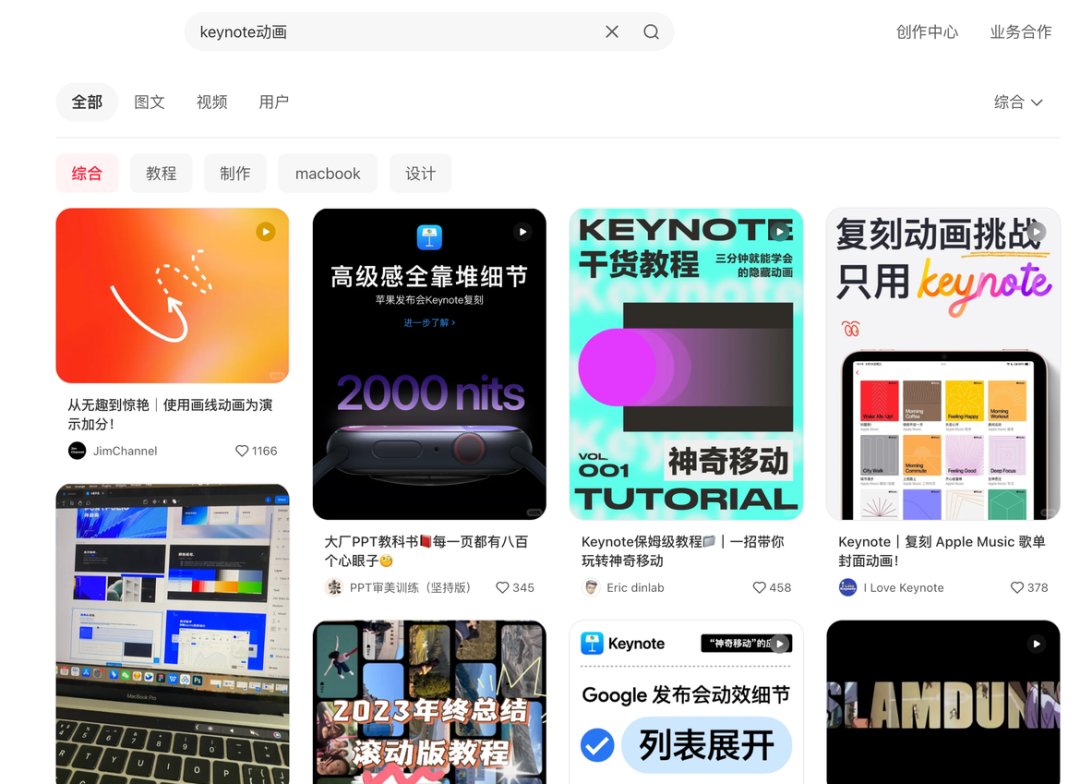Image resolution: width=1080 pixels, height=784 pixels.
Task: Like the Apple Music 封面动画 post
Action: (1016, 587)
